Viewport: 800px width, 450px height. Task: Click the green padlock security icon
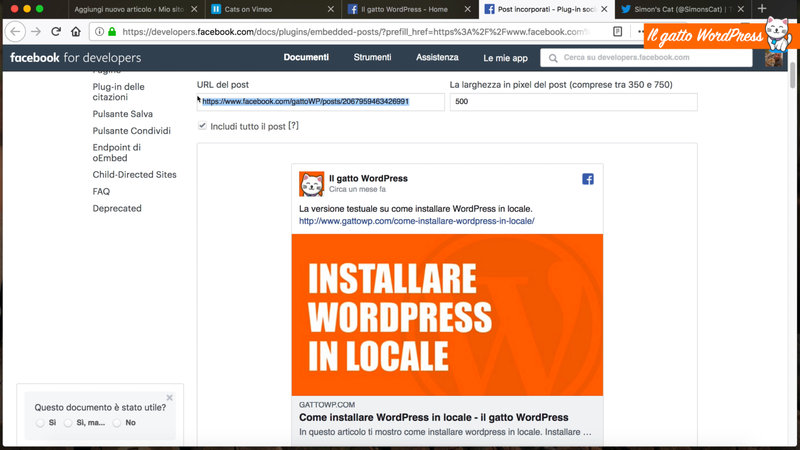click(112, 32)
